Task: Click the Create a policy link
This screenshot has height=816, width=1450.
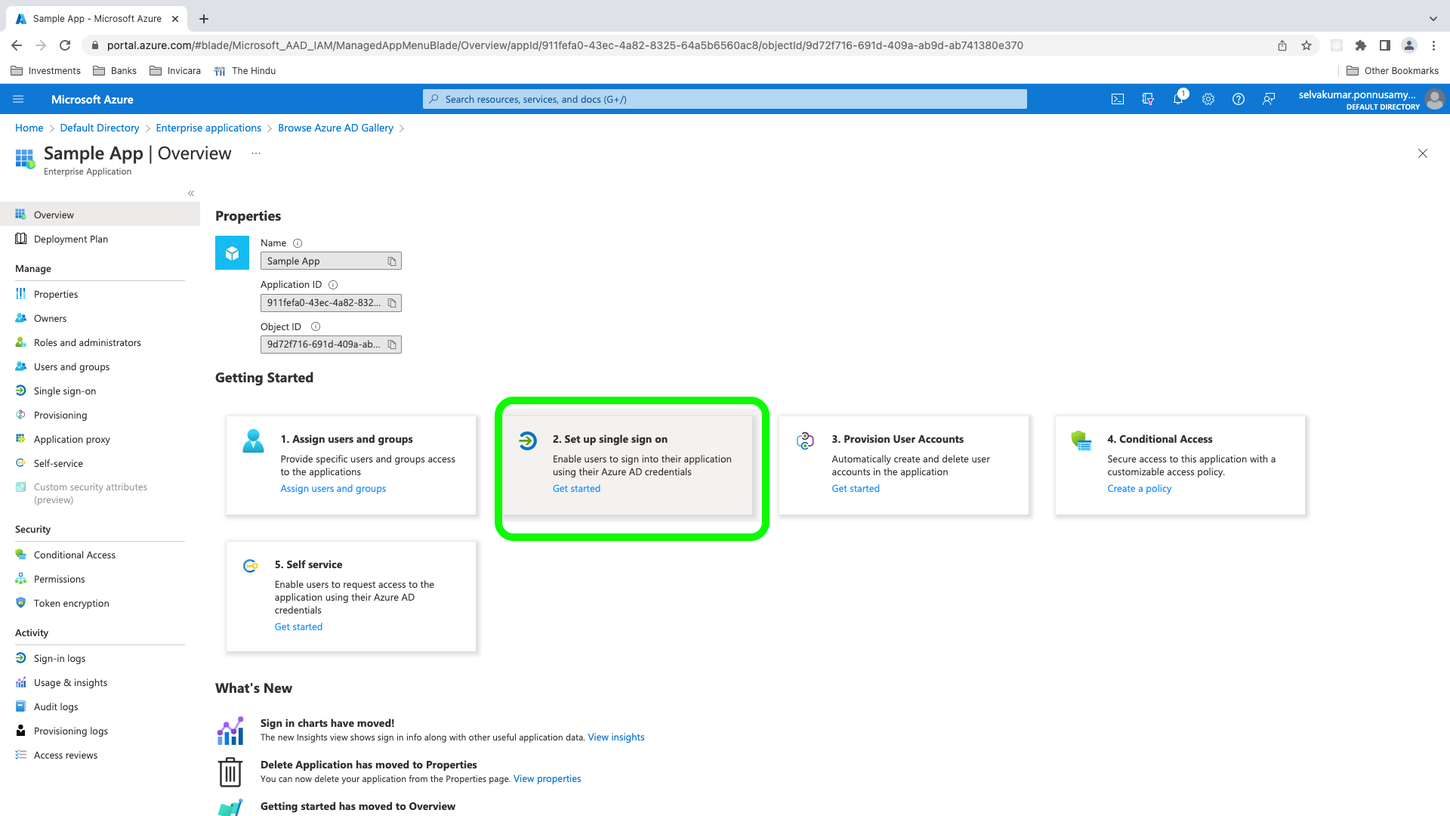Action: (1139, 489)
